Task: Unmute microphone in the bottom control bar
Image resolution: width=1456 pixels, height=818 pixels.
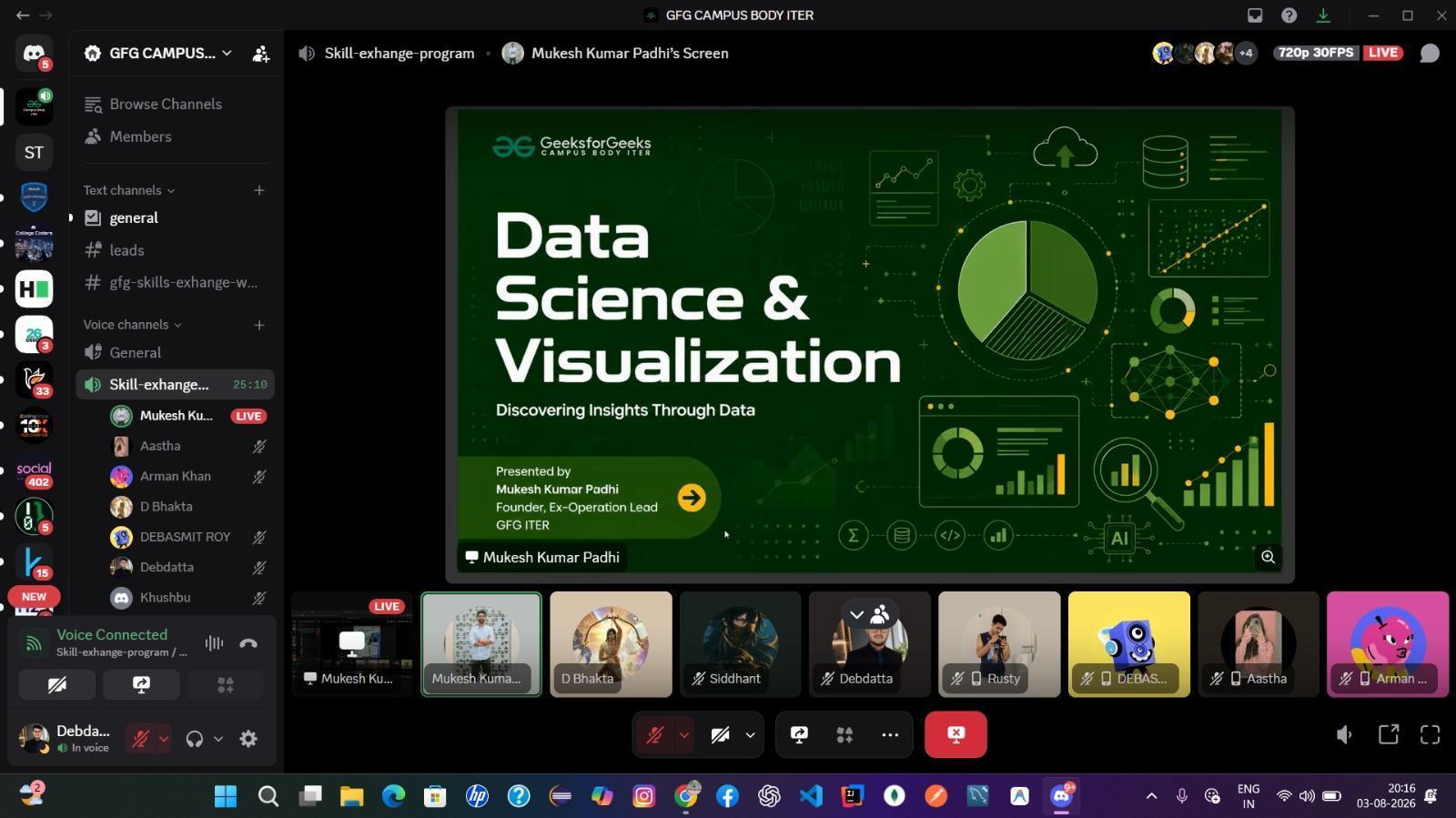Action: pos(654,734)
